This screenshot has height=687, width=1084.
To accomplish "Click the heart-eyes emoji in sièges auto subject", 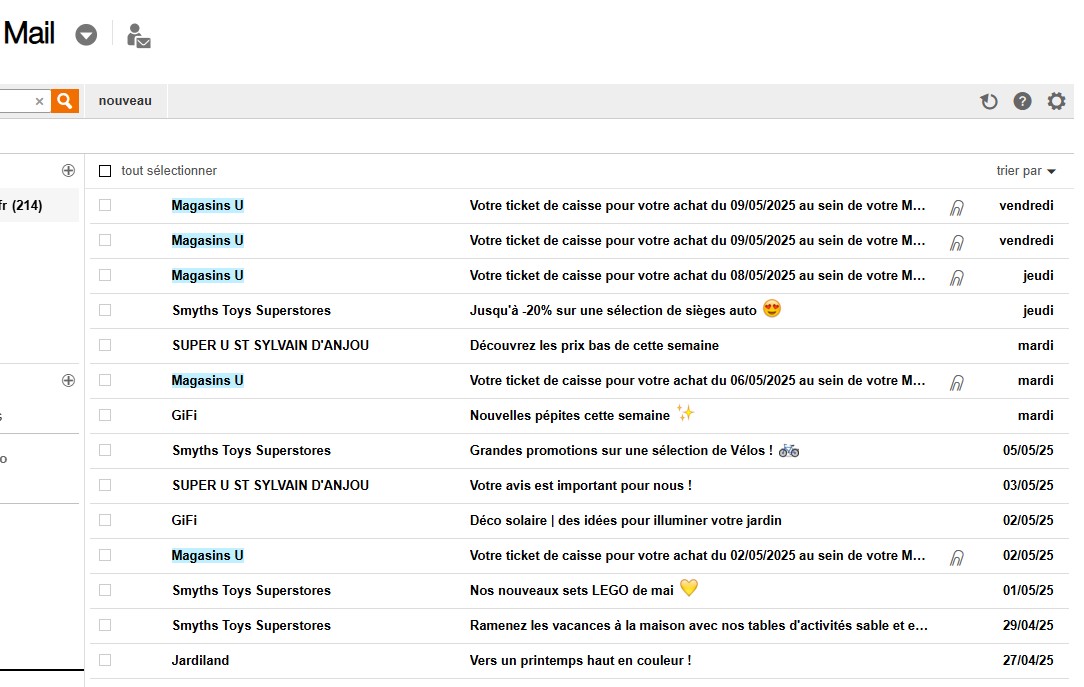I will (772, 308).
